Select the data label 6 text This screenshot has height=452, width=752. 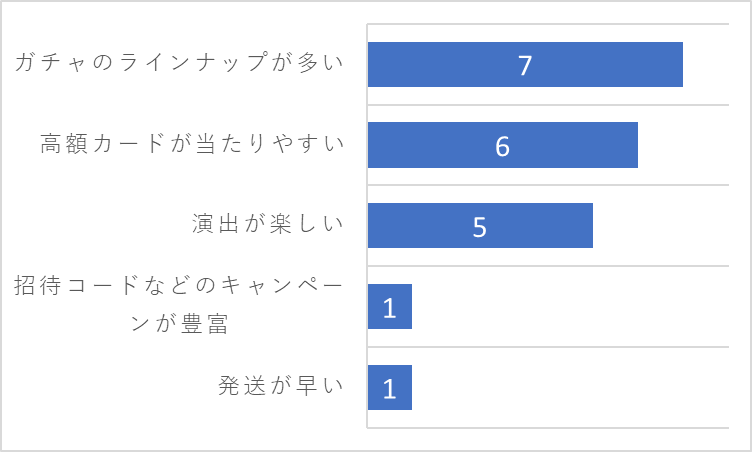coord(502,146)
